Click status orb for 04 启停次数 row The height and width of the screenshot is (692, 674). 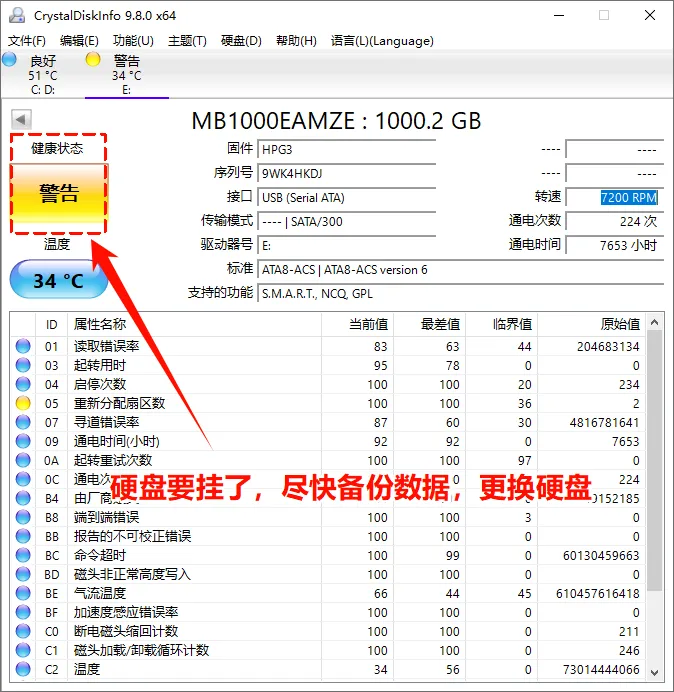(x=23, y=384)
